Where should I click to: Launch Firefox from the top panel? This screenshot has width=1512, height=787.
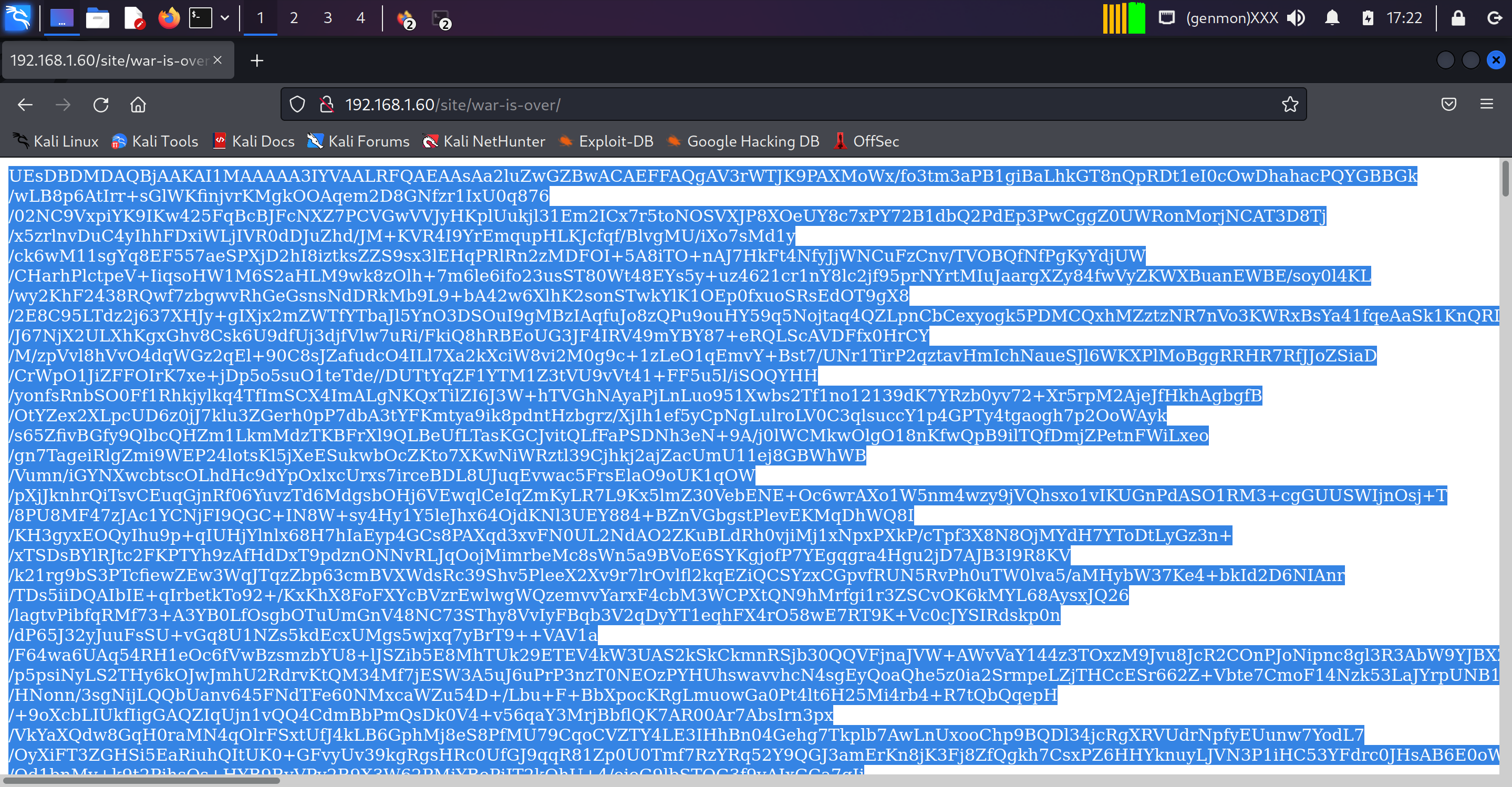[169, 18]
